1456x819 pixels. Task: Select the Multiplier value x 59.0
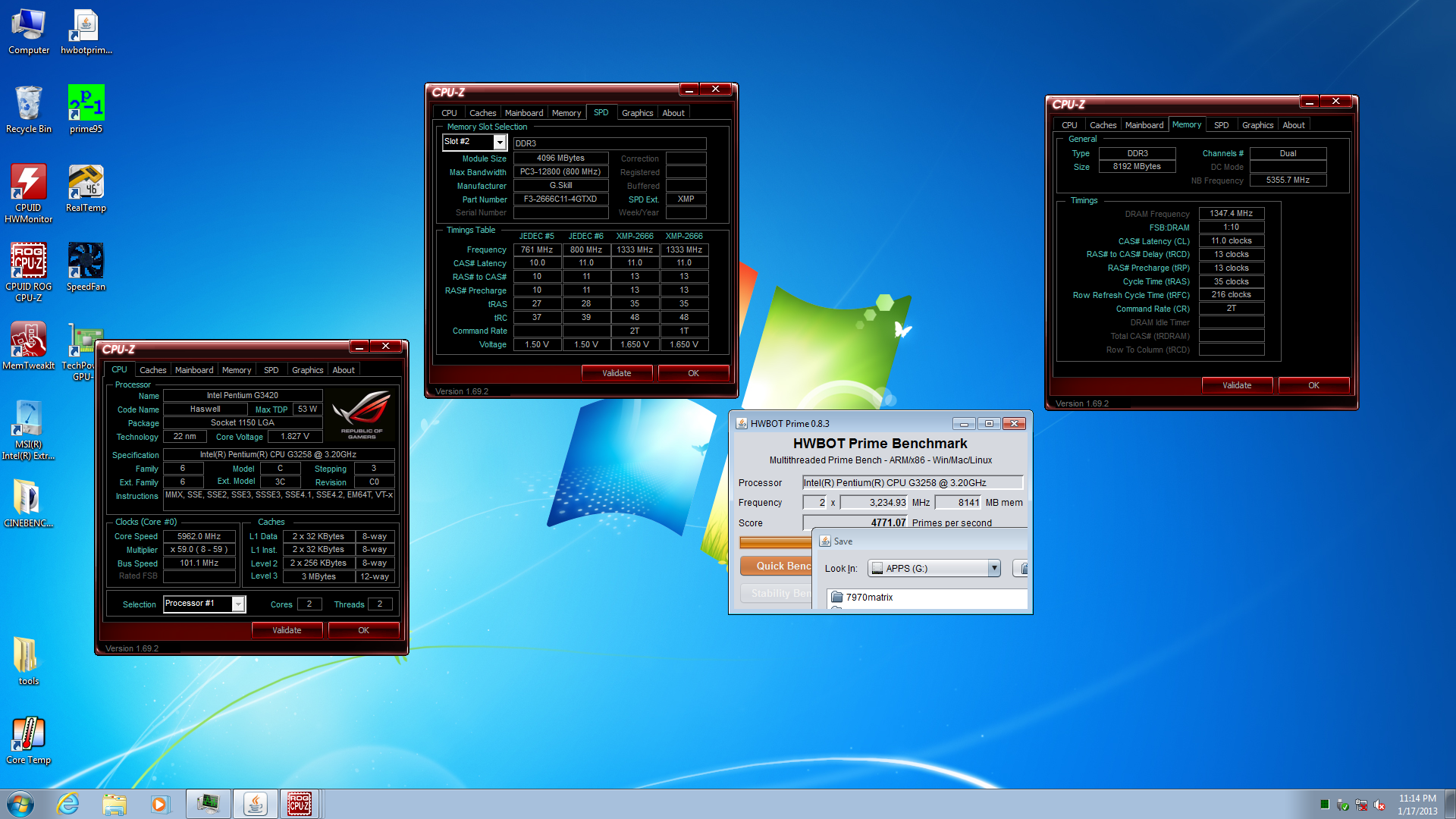(x=199, y=550)
